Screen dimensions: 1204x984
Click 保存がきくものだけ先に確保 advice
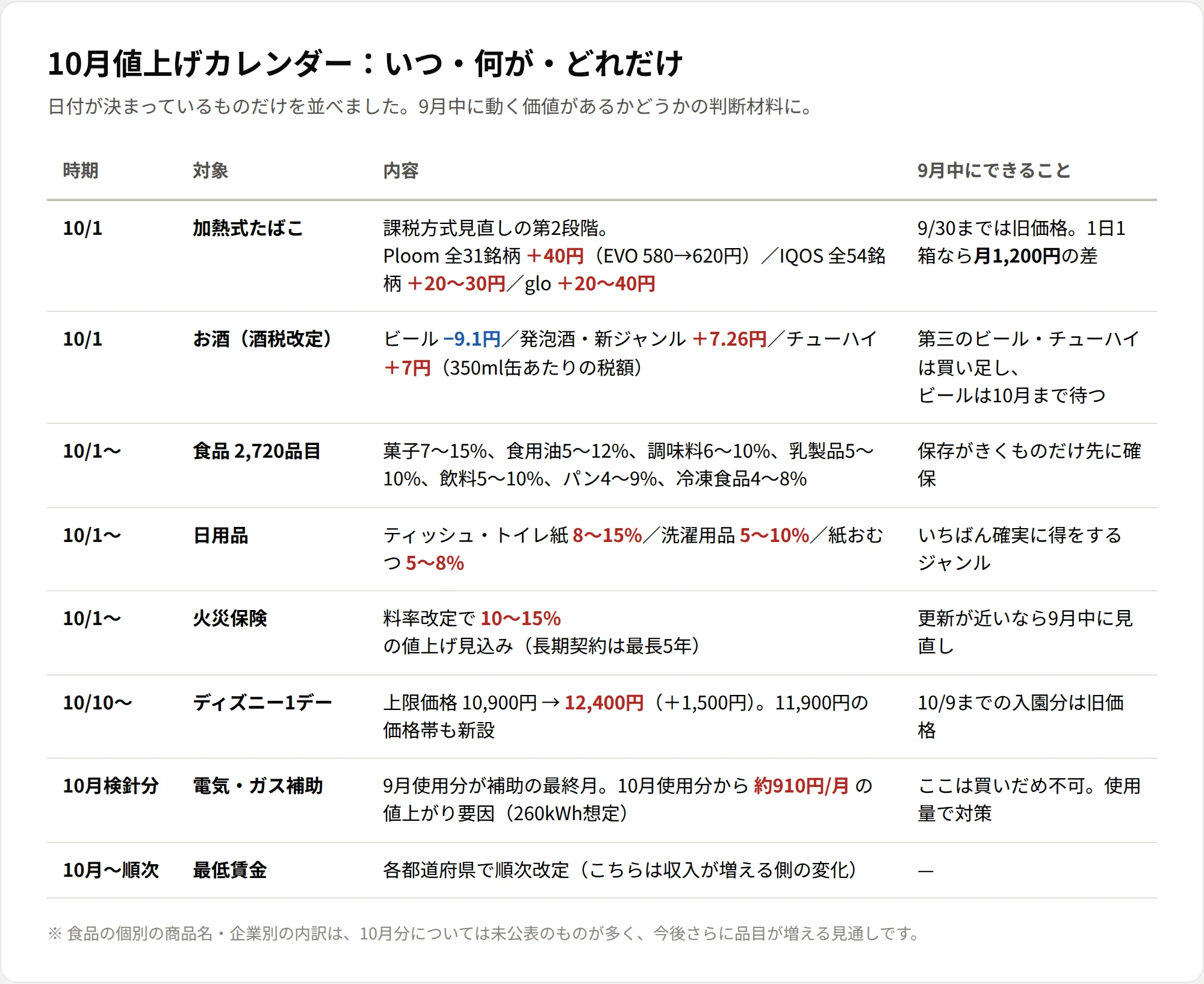click(1029, 465)
